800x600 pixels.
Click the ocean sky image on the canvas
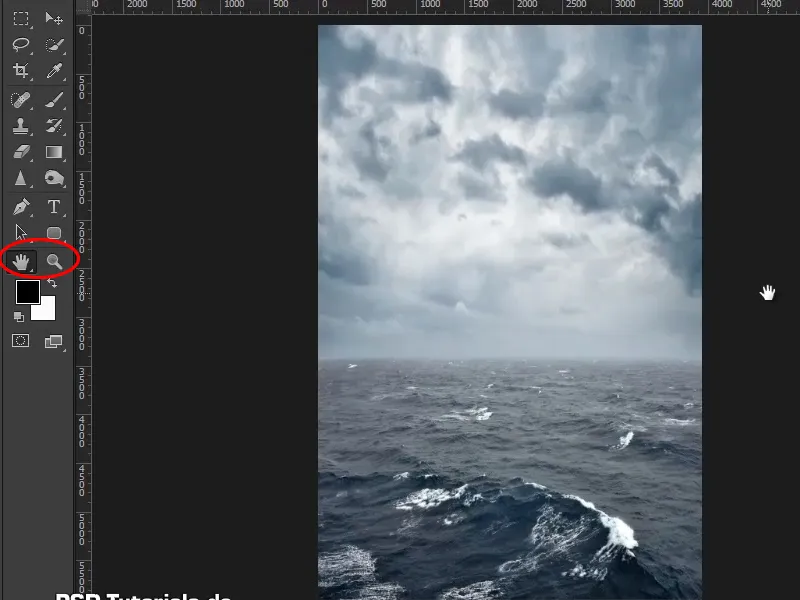pos(510,312)
